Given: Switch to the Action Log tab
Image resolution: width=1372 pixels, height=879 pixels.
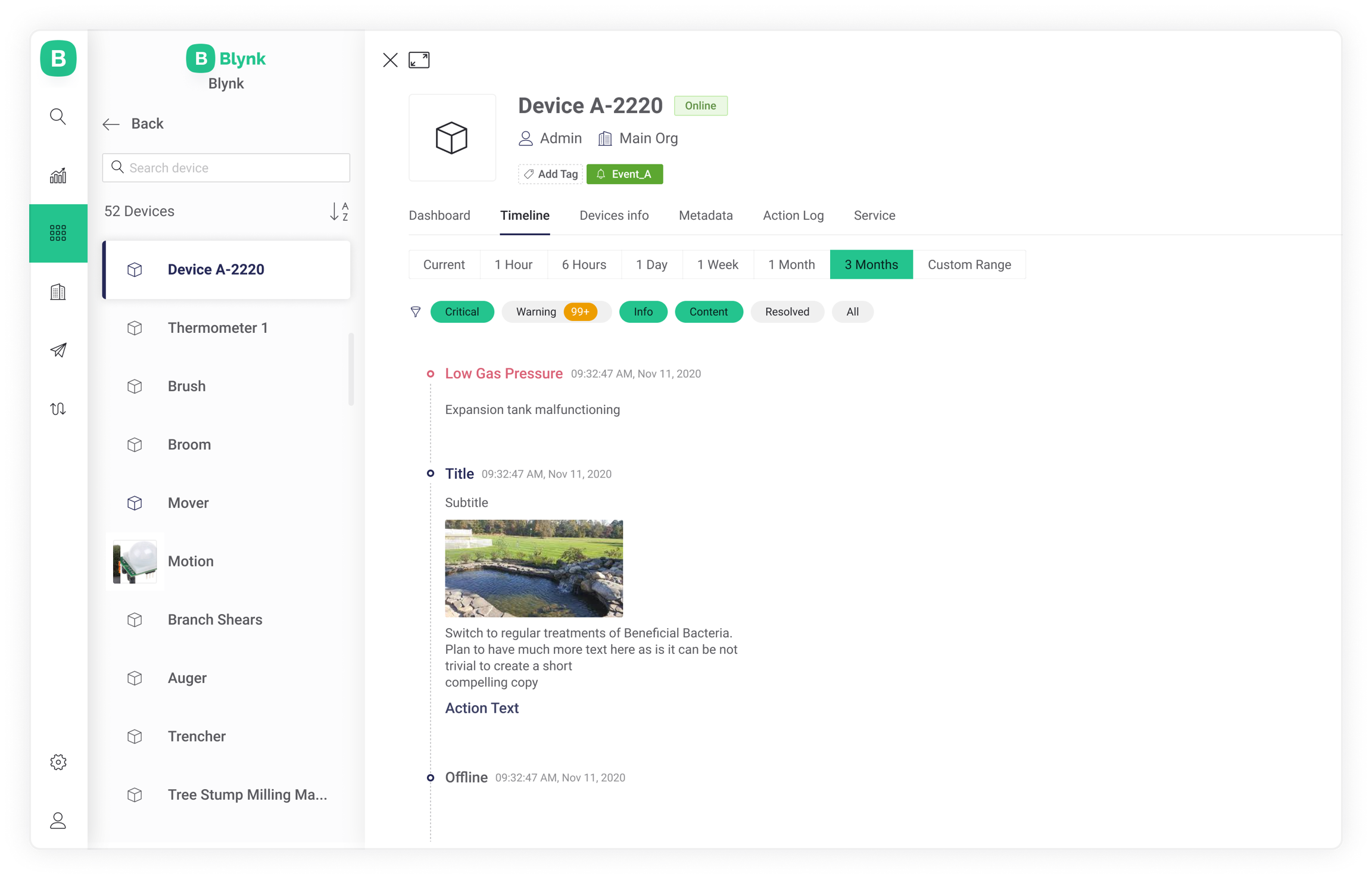Looking at the screenshot, I should [x=793, y=216].
